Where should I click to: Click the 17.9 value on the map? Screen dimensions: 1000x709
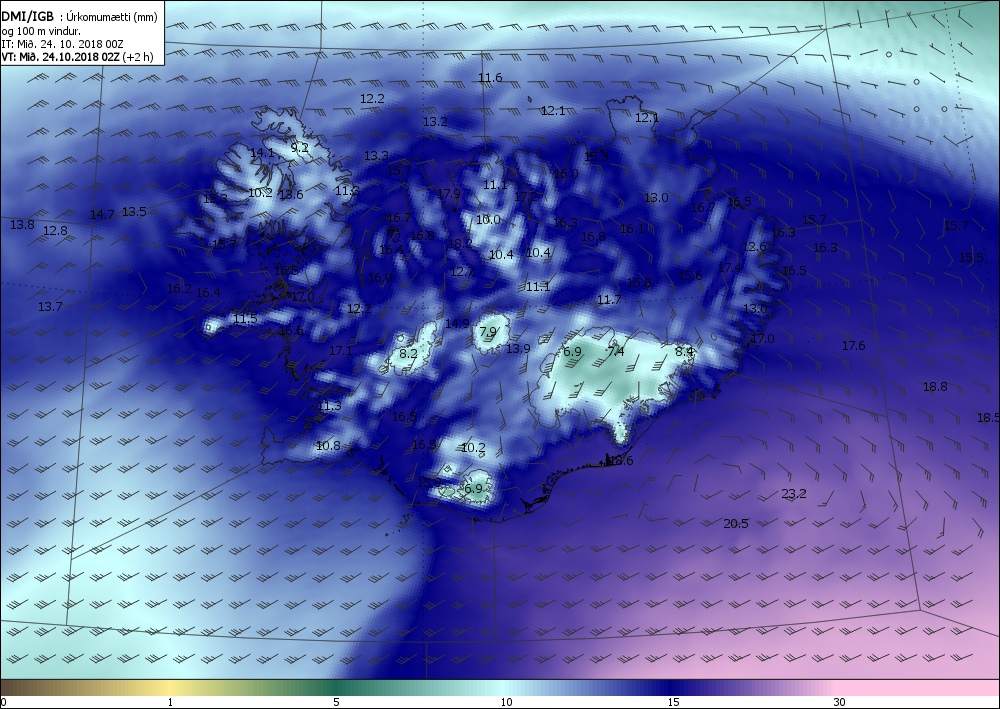[x=448, y=194]
